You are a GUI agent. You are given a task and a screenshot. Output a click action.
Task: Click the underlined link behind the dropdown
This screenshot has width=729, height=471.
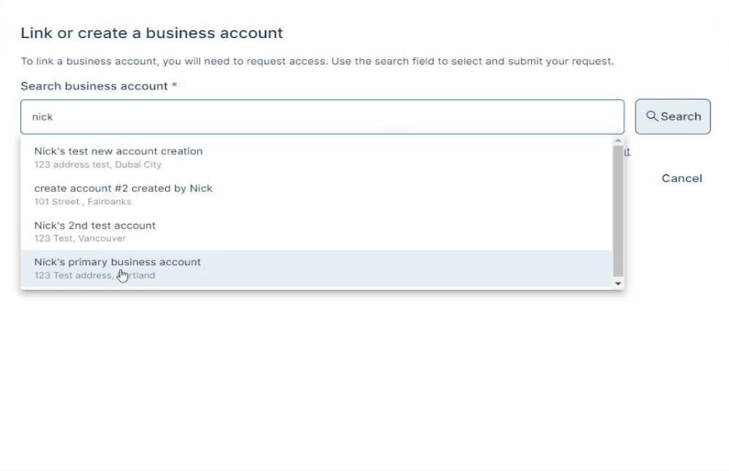pyautogui.click(x=627, y=152)
